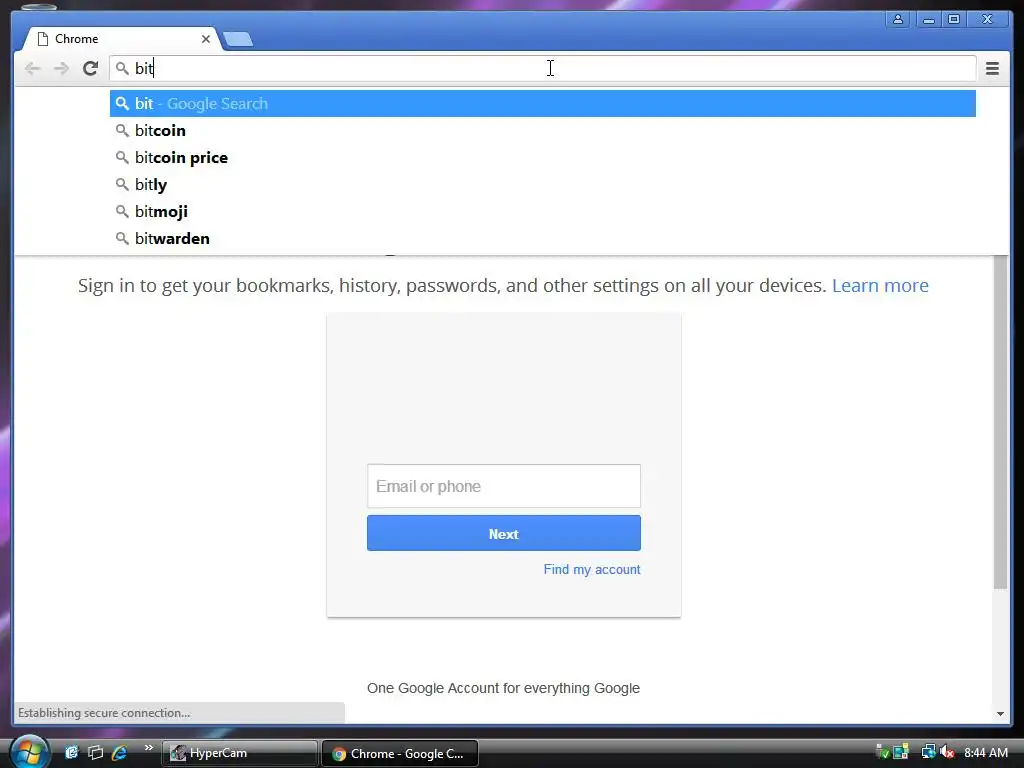
Task: Open the Find my account link
Action: 592,569
